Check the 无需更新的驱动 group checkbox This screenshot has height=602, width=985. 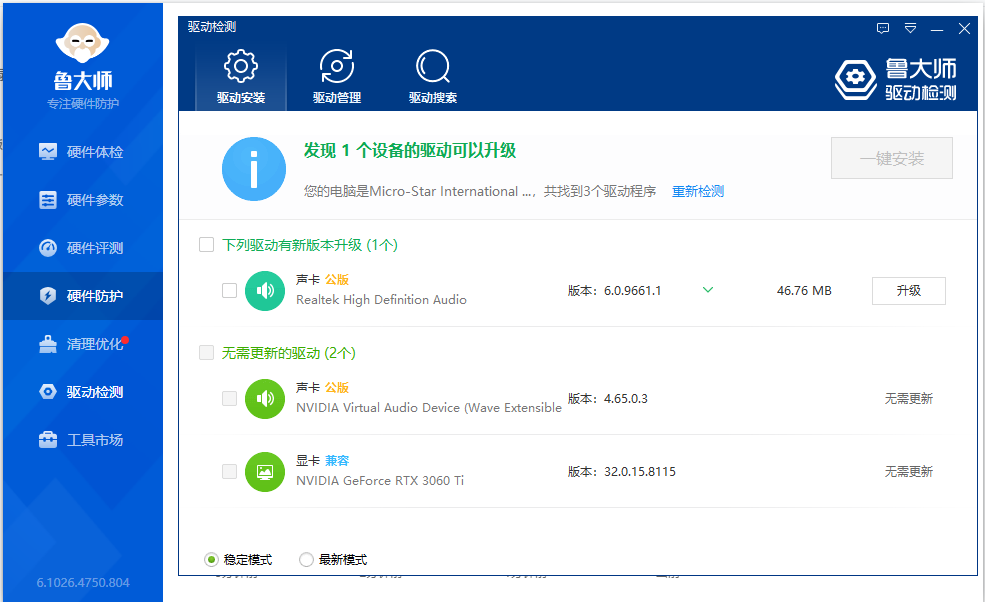[x=207, y=353]
